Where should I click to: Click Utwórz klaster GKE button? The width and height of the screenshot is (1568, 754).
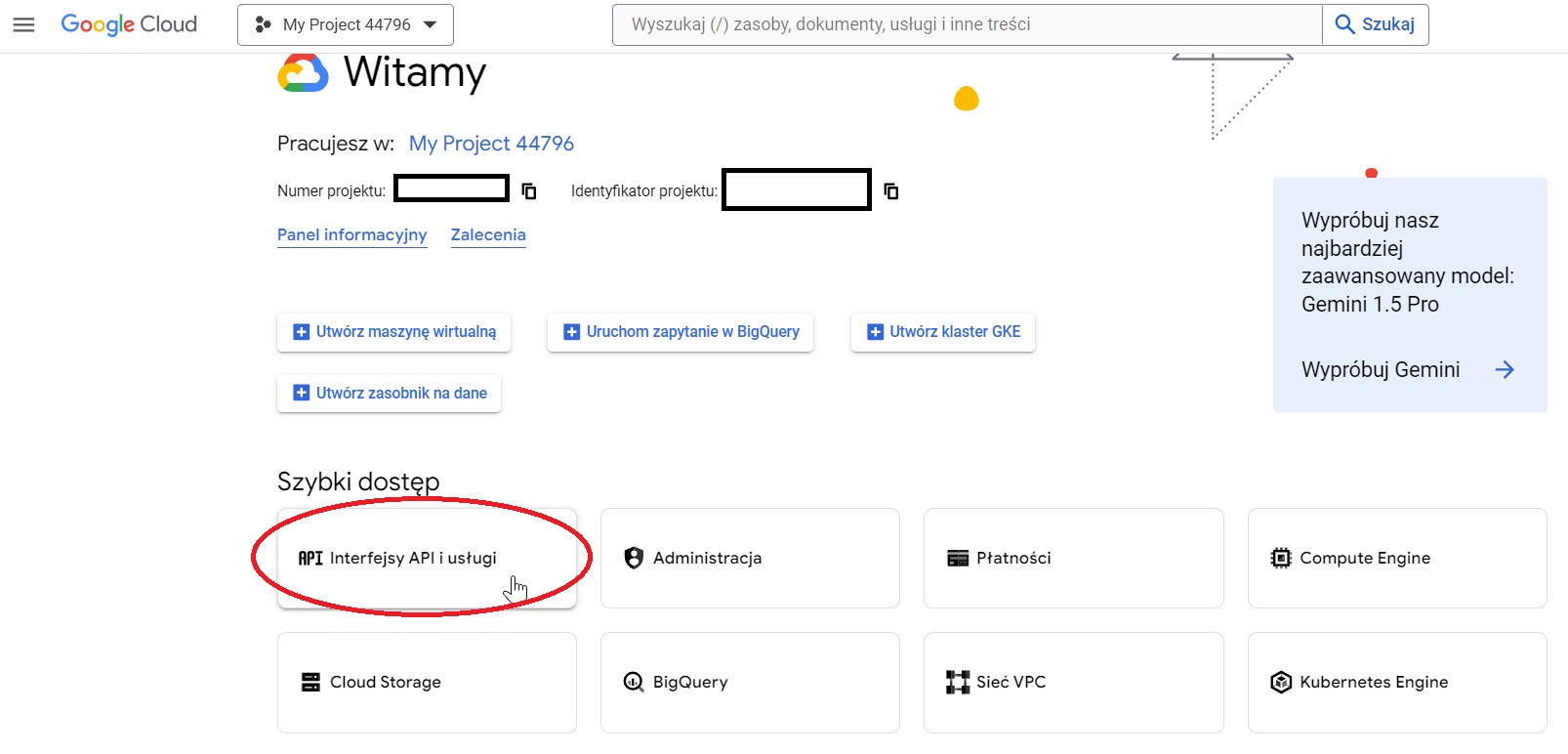click(943, 332)
